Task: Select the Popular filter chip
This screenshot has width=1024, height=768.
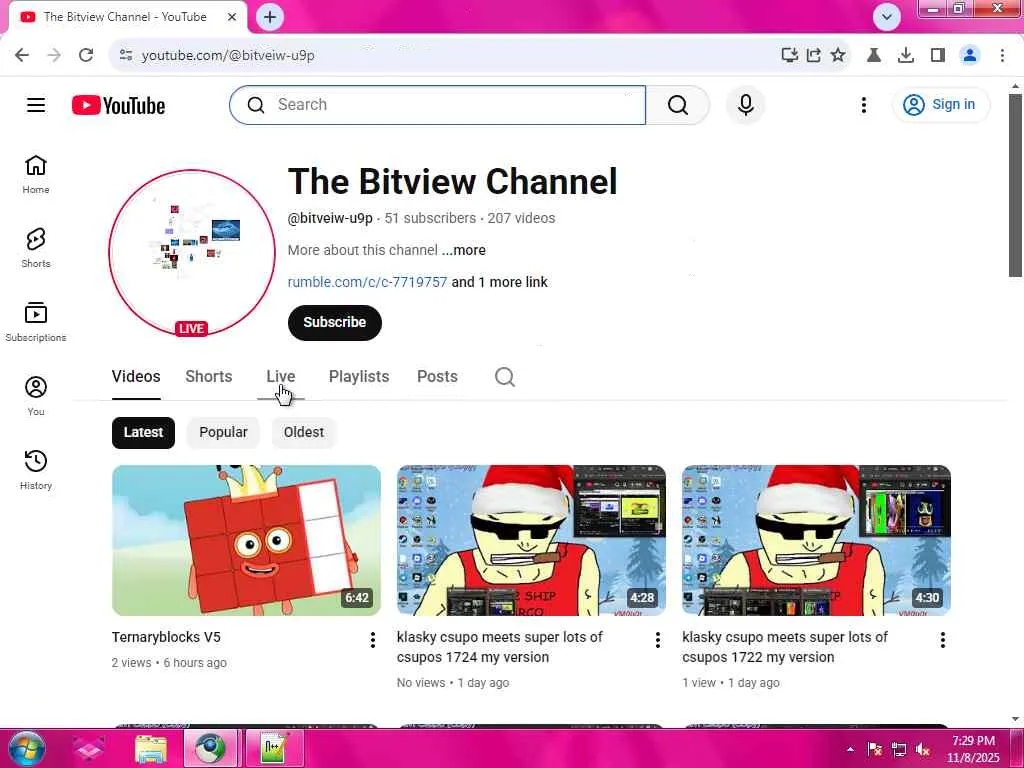Action: point(223,432)
